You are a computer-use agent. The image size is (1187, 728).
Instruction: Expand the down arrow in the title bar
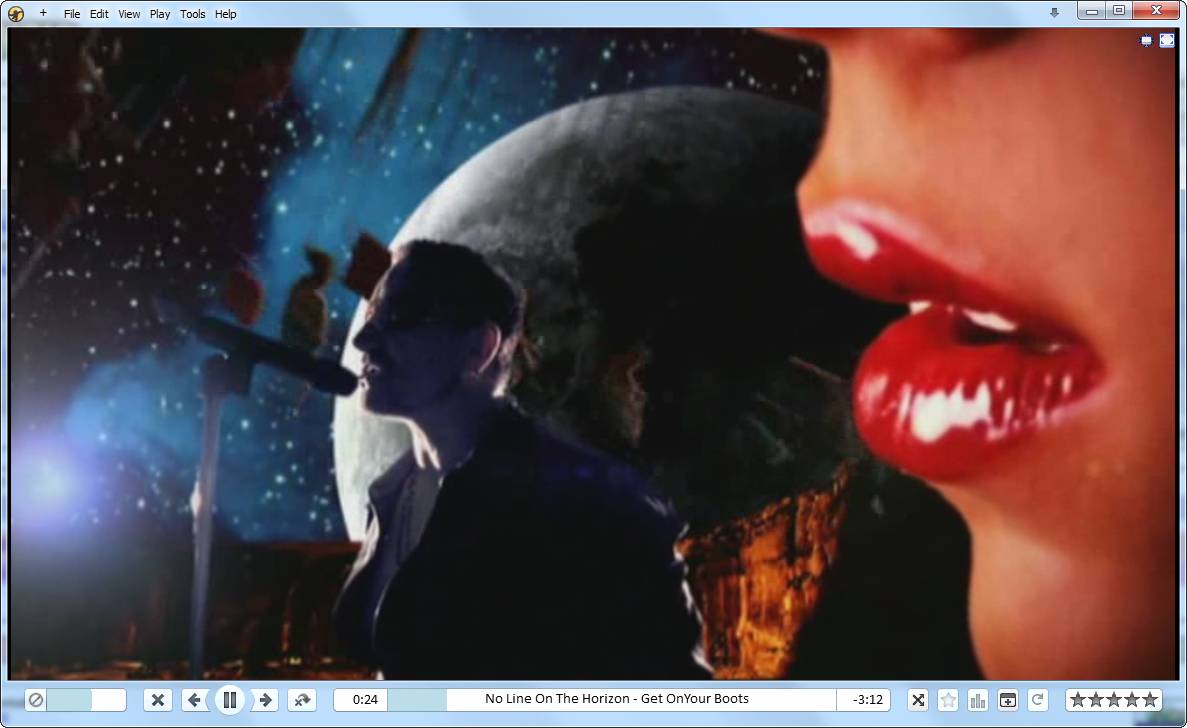point(1054,13)
